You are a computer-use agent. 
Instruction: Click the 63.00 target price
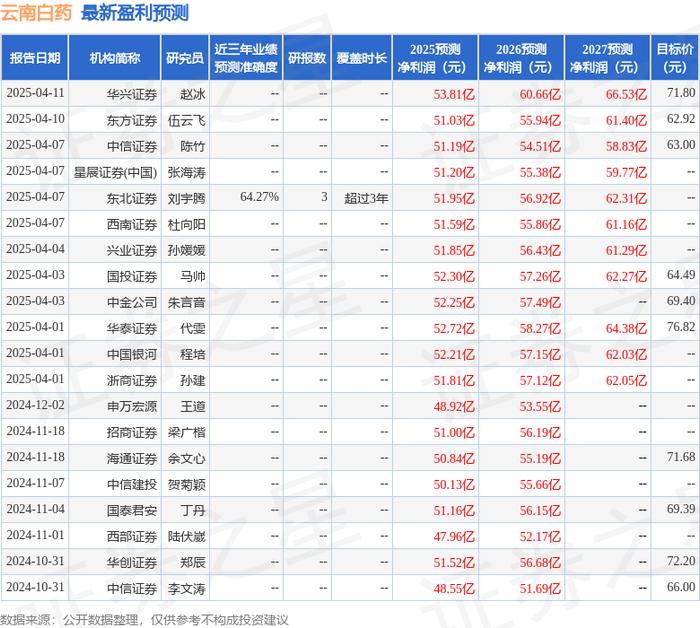(681, 145)
